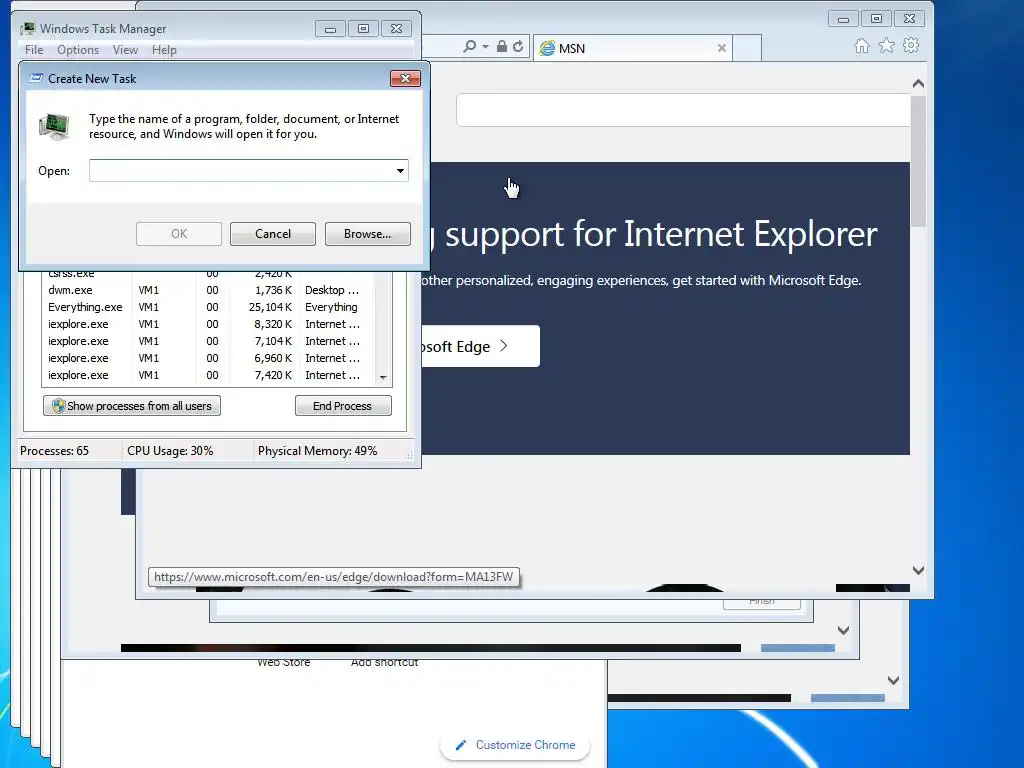Screen dimensions: 1024x768
Task: Click the Customize Chrome button
Action: point(515,744)
